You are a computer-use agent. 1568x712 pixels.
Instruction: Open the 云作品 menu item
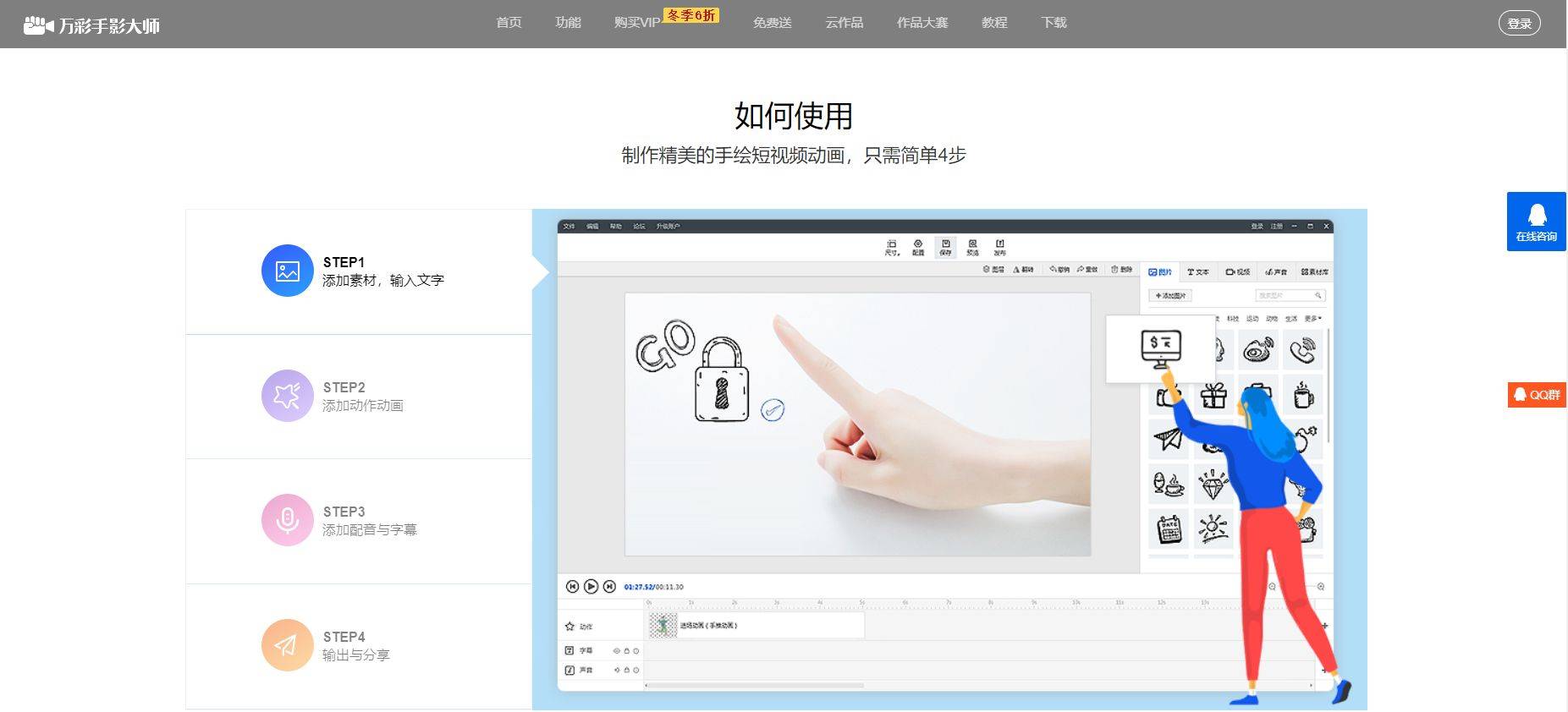[844, 23]
